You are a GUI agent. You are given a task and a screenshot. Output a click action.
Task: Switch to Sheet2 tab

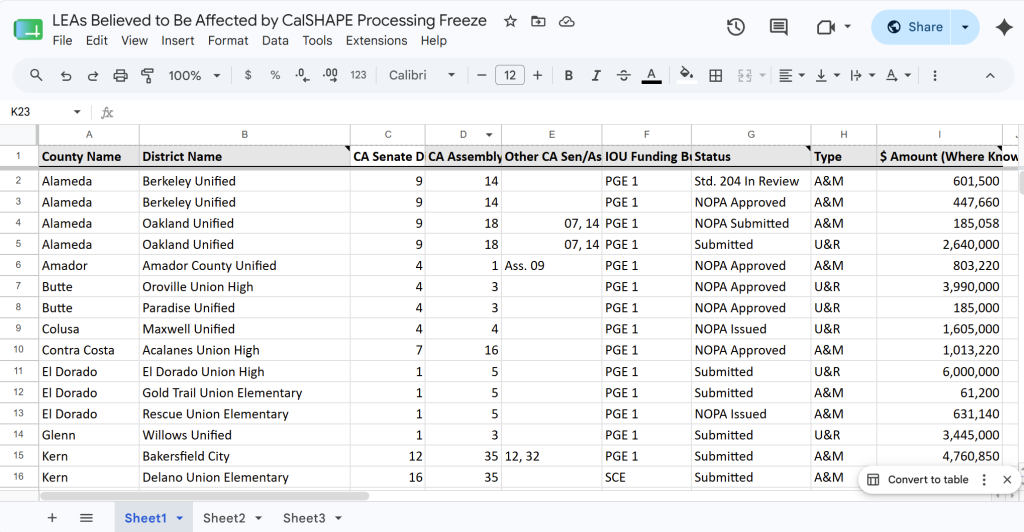tap(224, 518)
